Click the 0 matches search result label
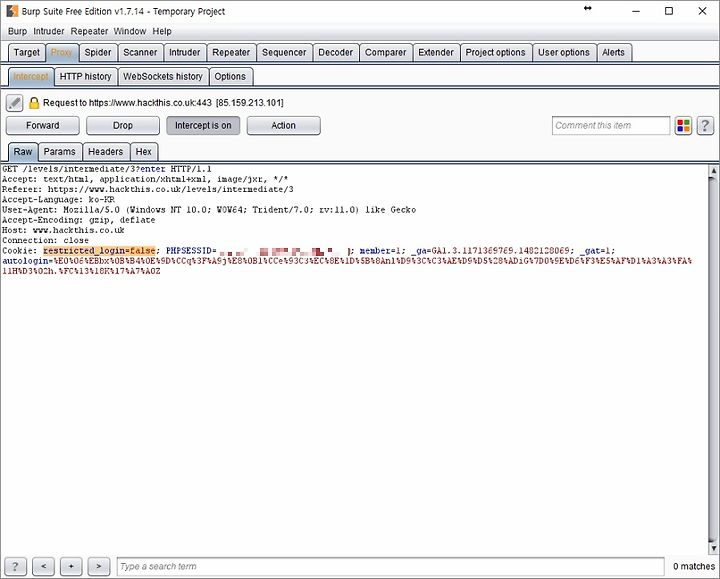Image resolution: width=720 pixels, height=579 pixels. (x=694, y=566)
